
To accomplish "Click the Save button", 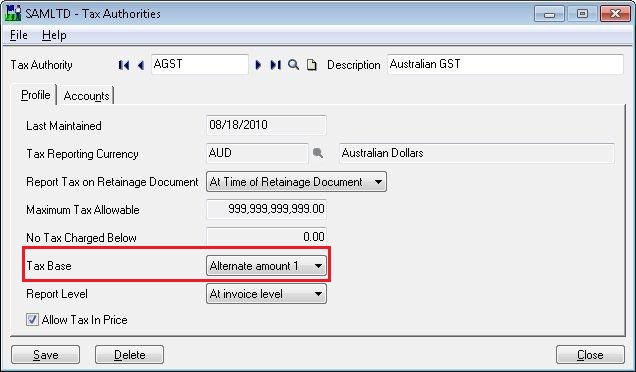I will point(45,355).
